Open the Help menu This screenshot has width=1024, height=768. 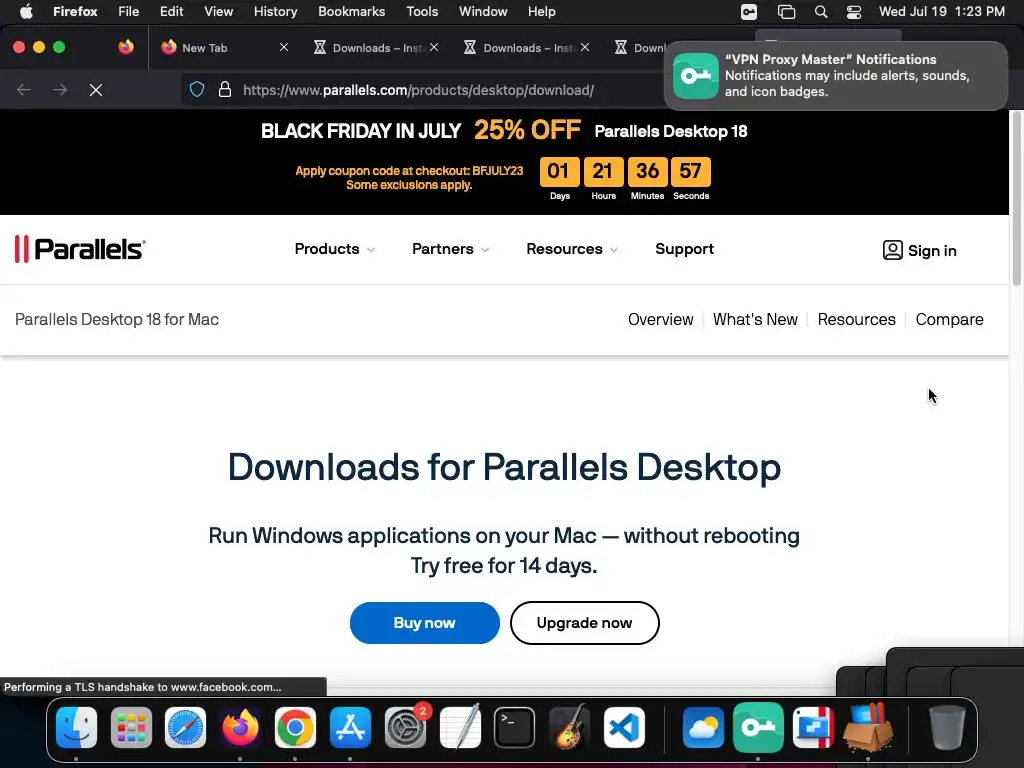click(x=541, y=12)
